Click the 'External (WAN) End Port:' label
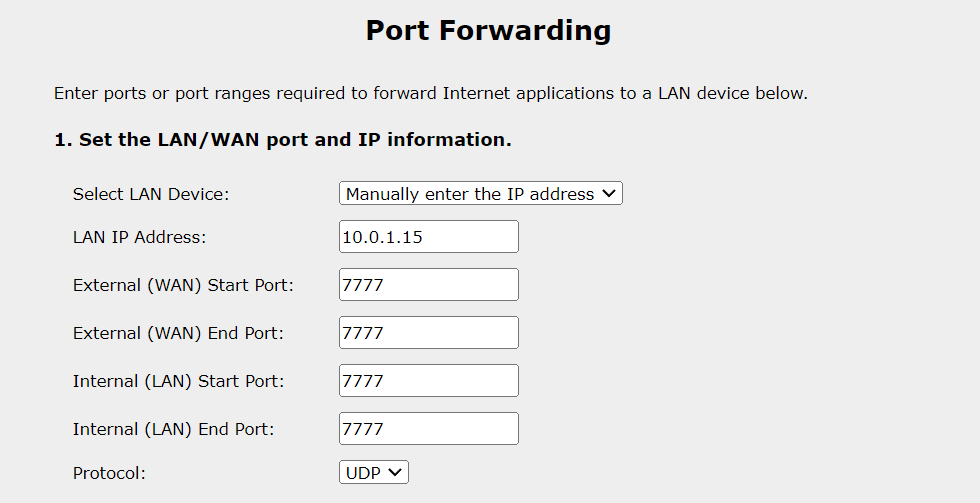 (178, 334)
